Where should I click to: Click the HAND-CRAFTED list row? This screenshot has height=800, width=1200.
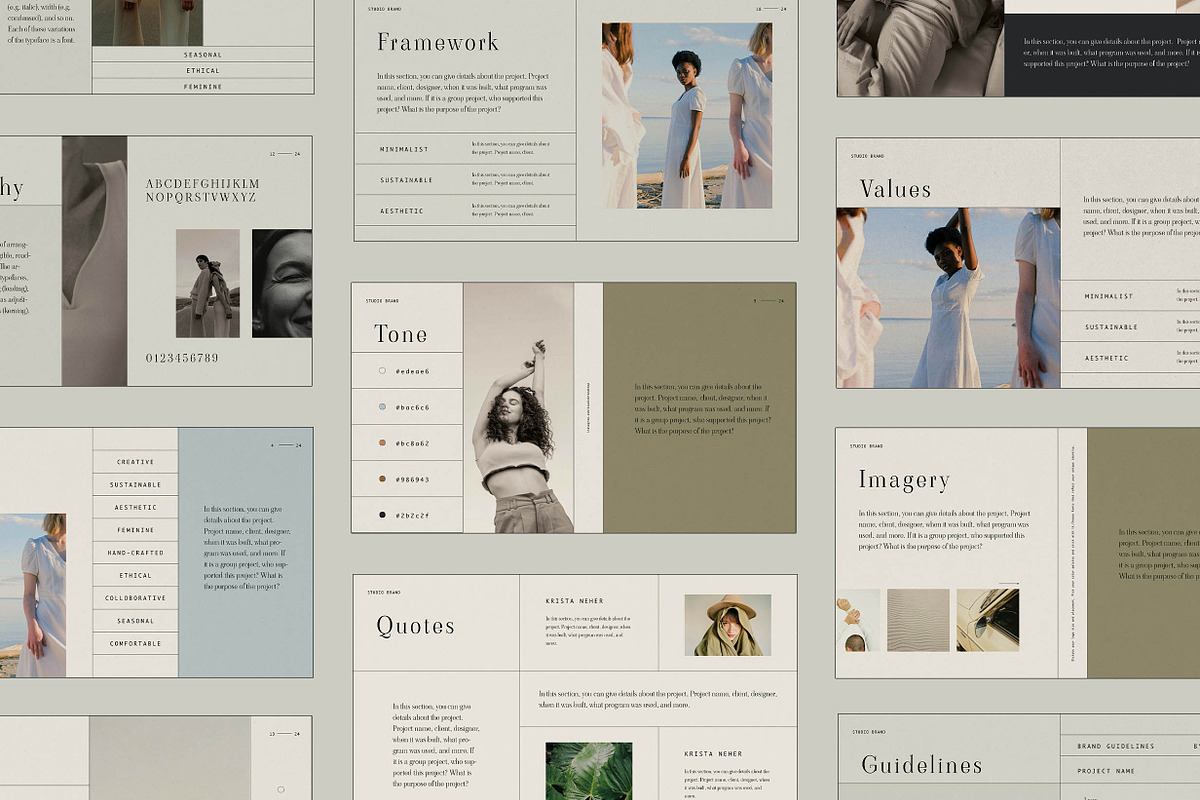pyautogui.click(x=136, y=553)
